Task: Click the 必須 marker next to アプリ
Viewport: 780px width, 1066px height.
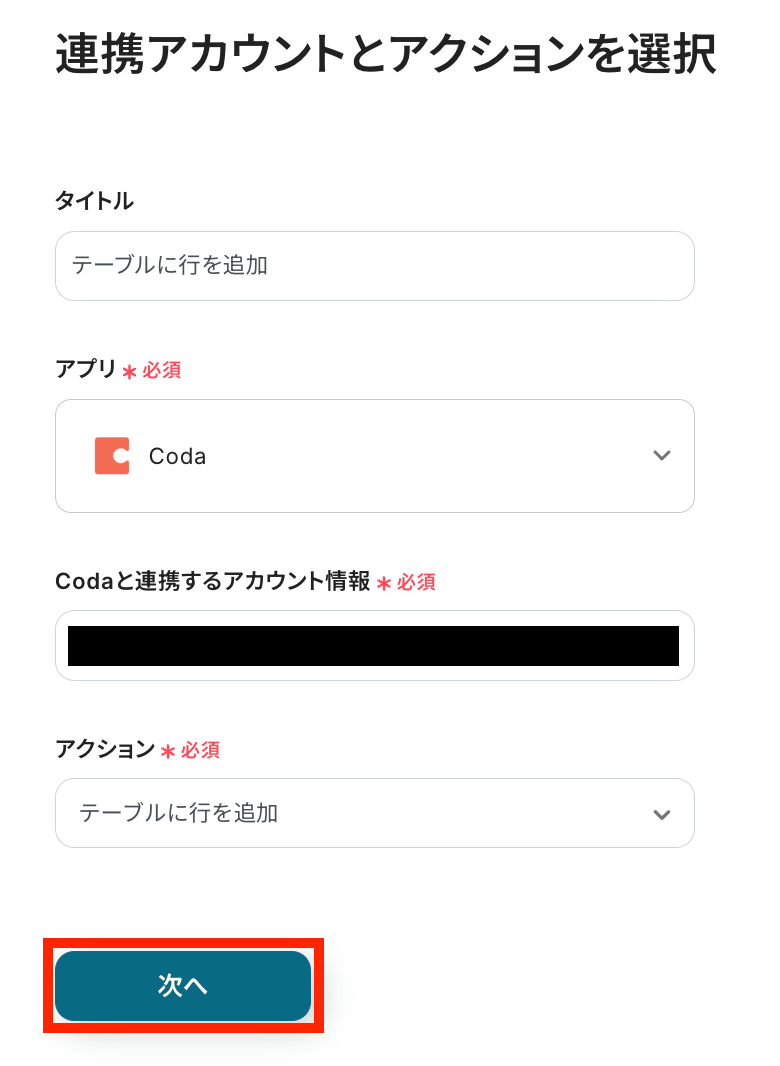Action: [x=162, y=371]
